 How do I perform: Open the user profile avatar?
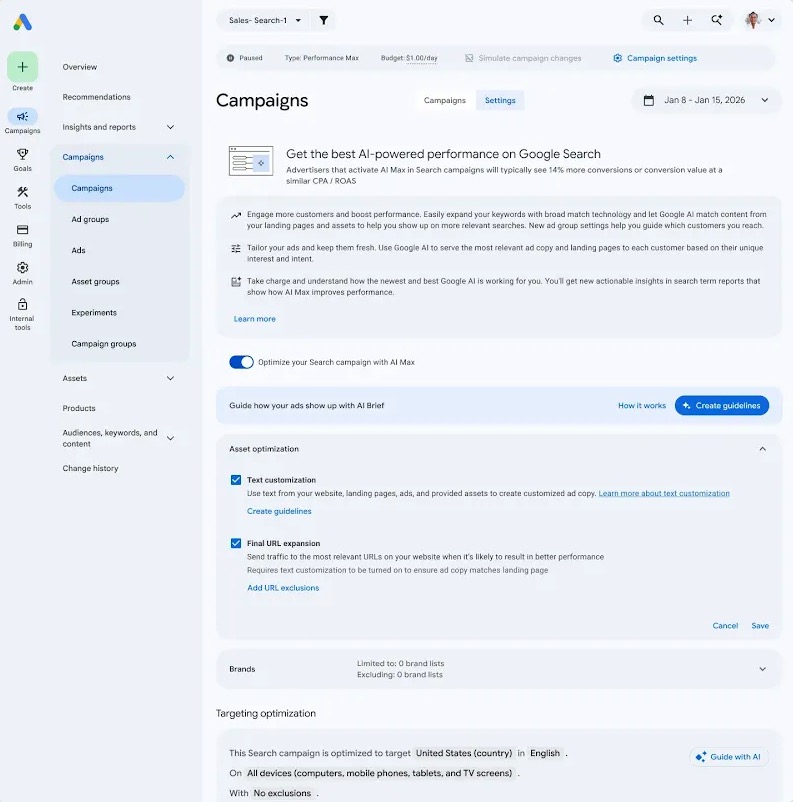coord(753,20)
